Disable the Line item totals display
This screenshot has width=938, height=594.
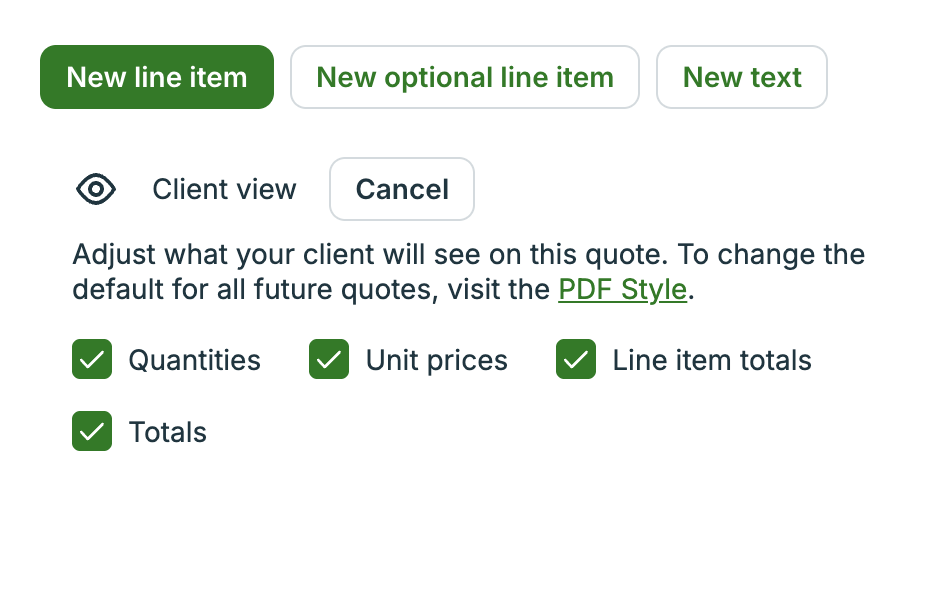pos(575,359)
